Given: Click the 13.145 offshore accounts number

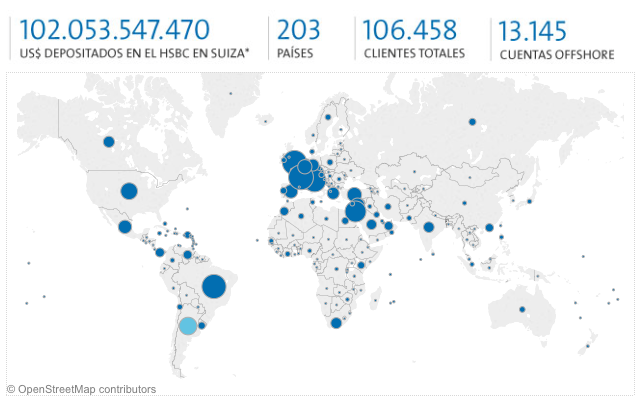Looking at the screenshot, I should (532, 31).
